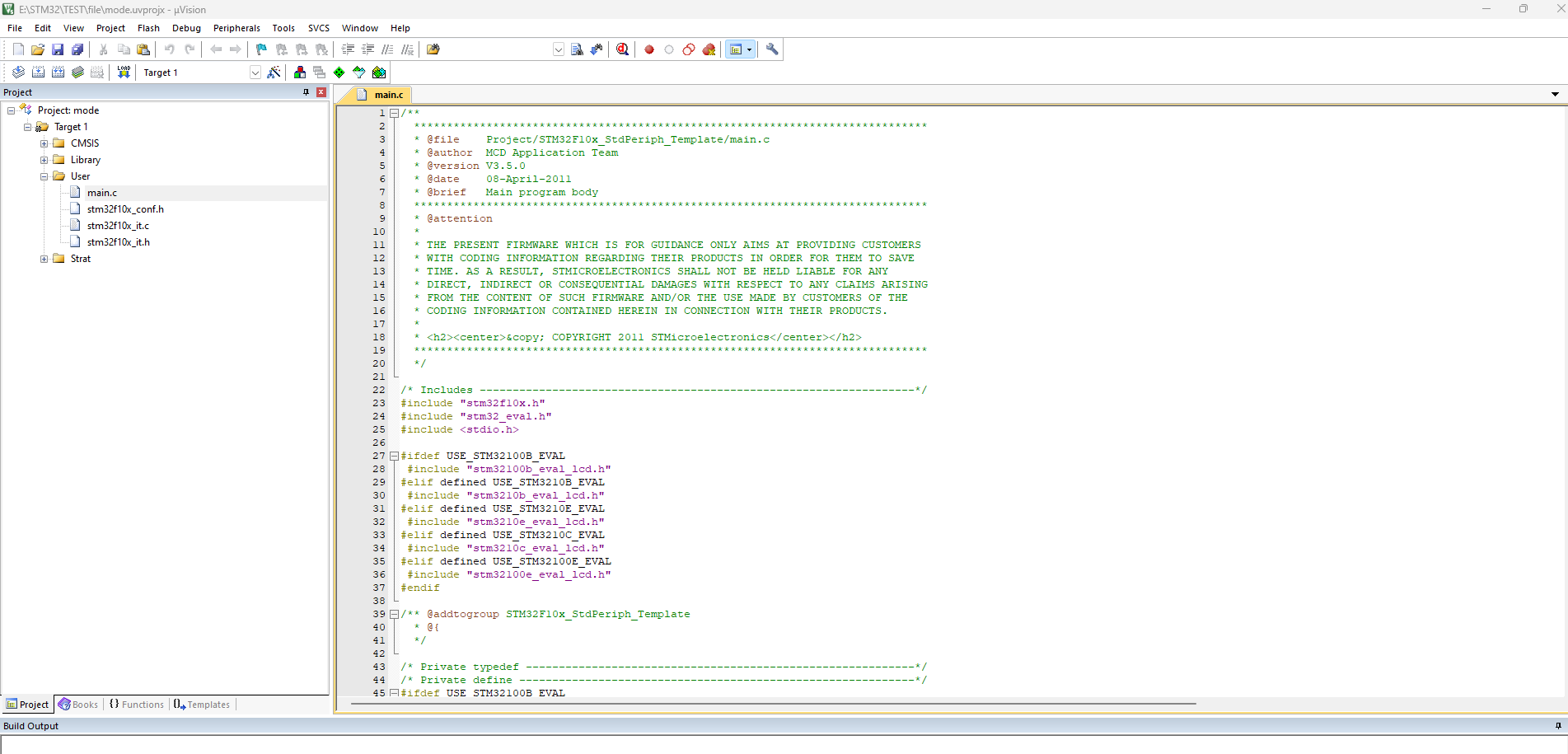Click the Save All icon
The height and width of the screenshot is (754, 1568).
(77, 49)
